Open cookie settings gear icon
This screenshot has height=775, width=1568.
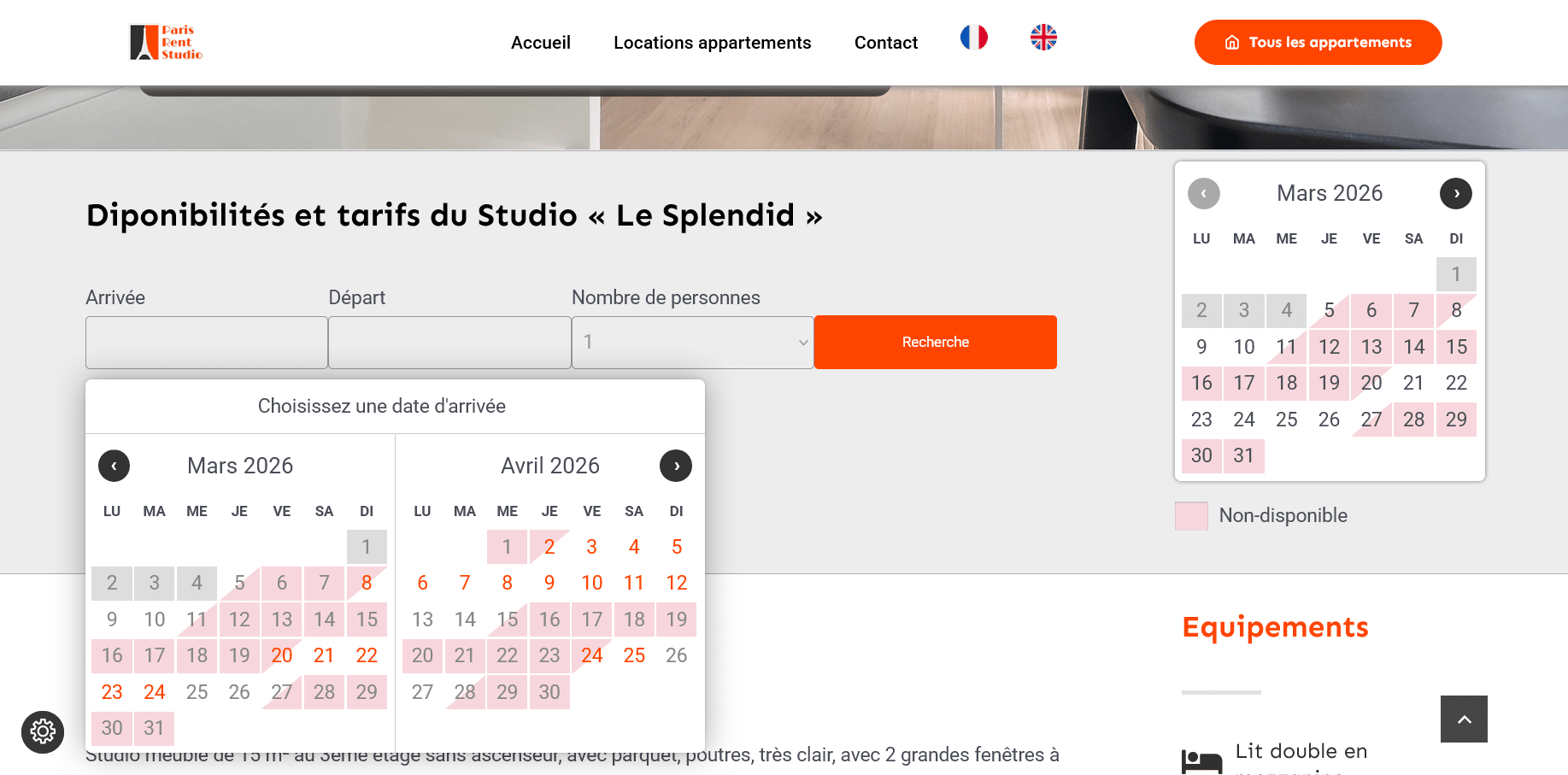[x=43, y=731]
